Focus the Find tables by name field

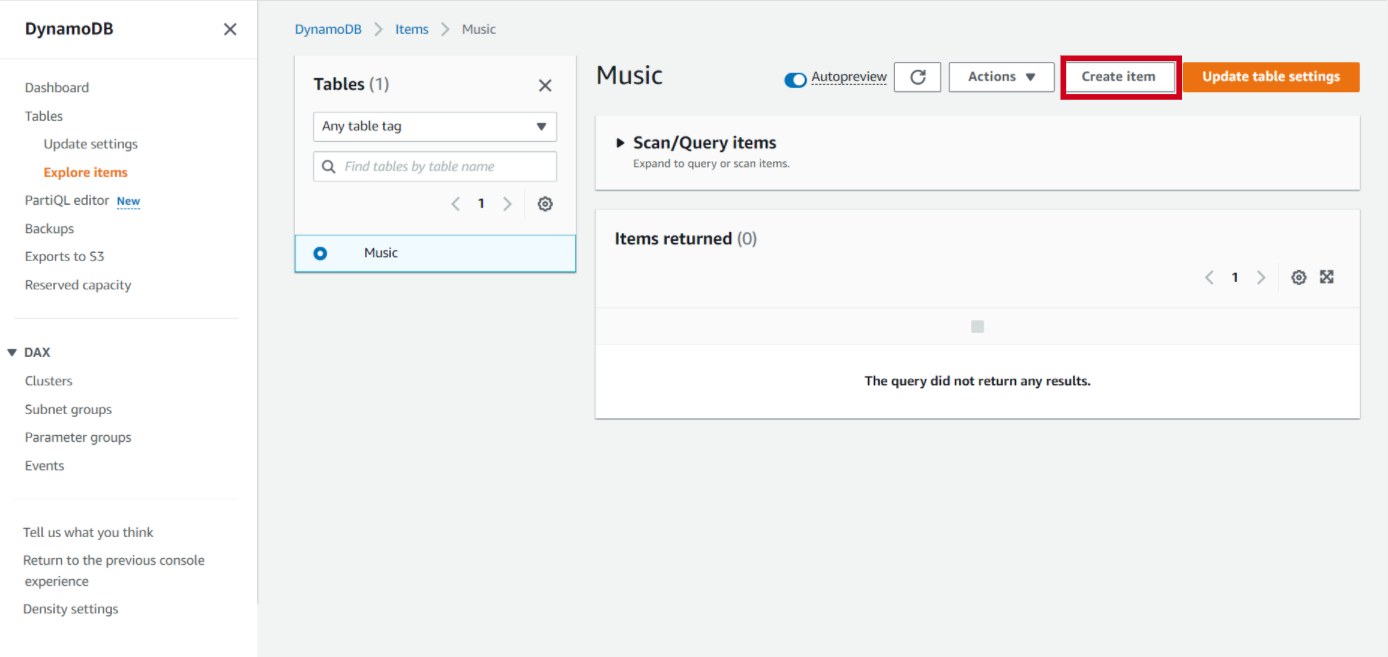(x=435, y=167)
